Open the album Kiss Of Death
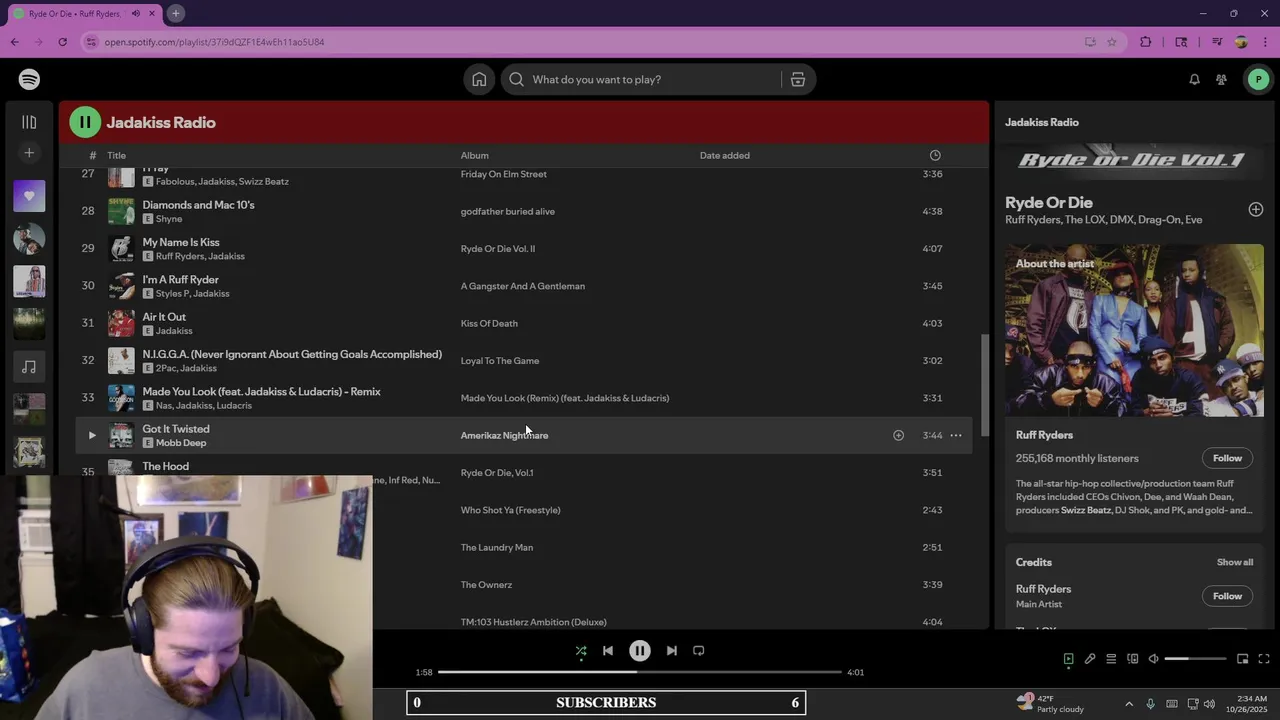Viewport: 1280px width, 720px height. click(x=489, y=323)
